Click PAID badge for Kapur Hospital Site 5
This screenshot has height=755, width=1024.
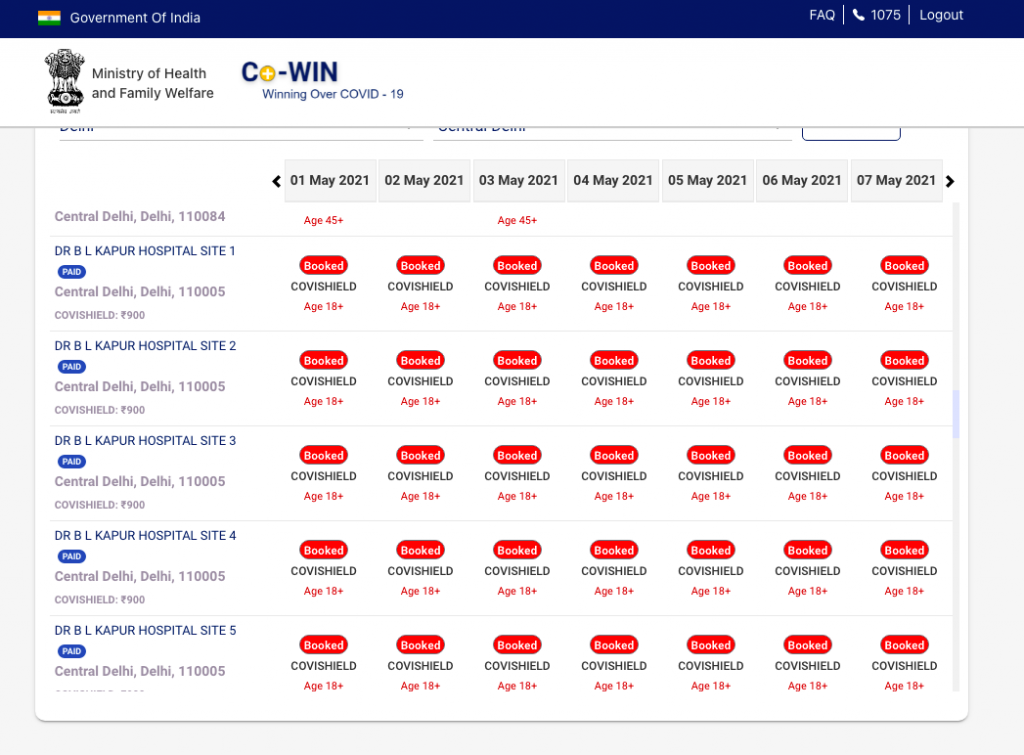[x=72, y=651]
